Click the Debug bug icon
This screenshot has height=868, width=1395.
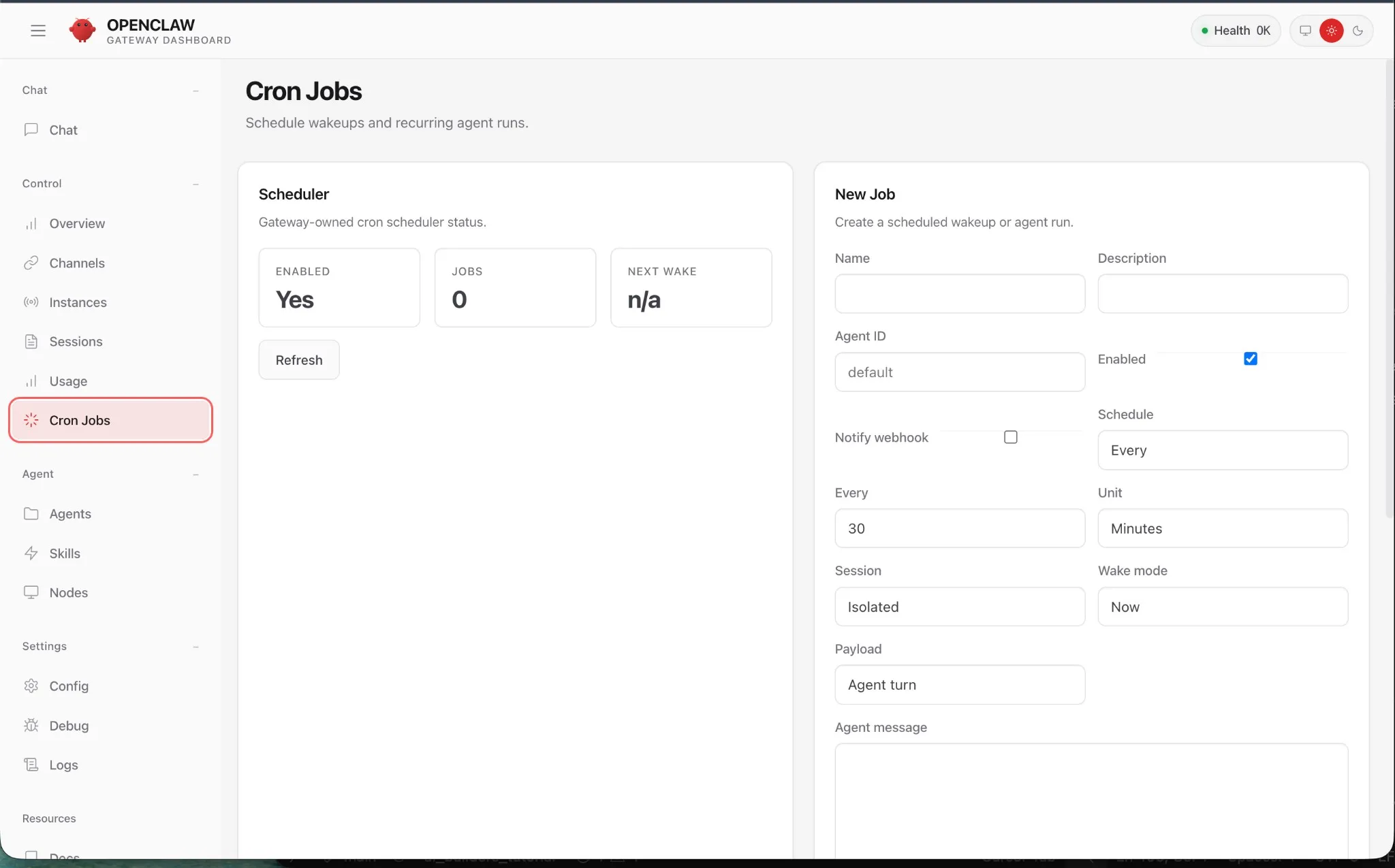(x=31, y=725)
